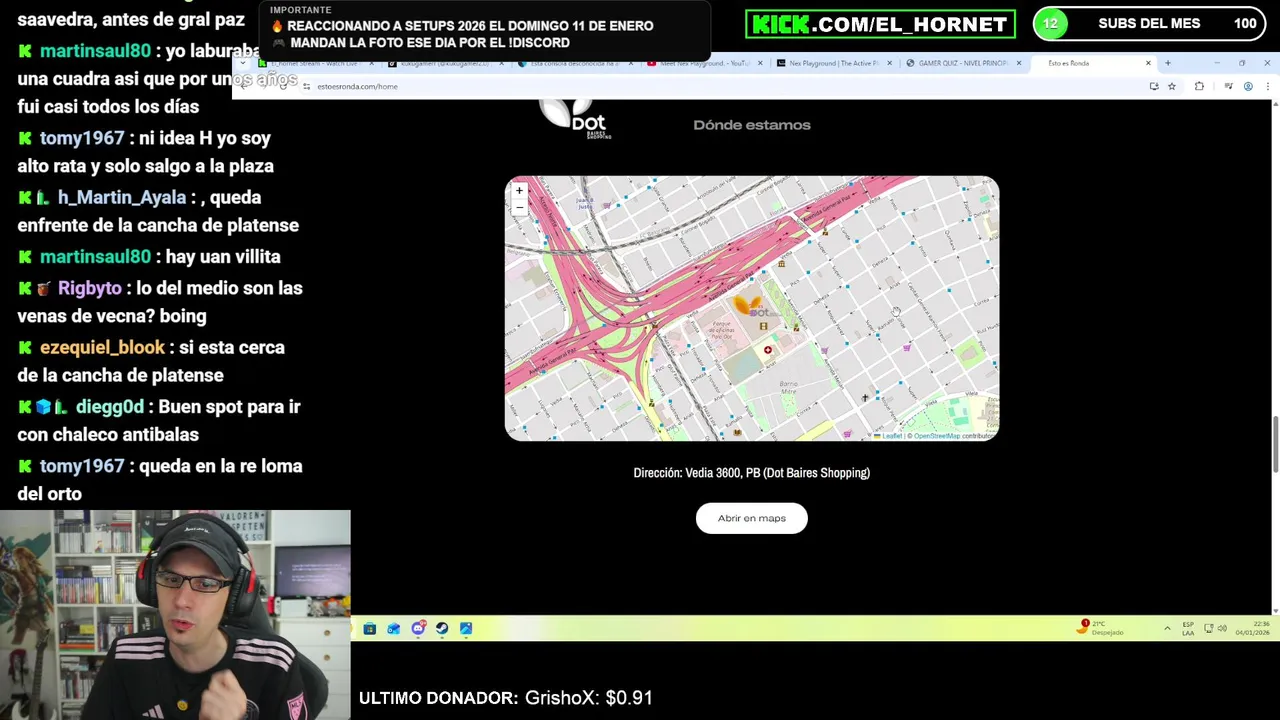Zoom in on the Leaflet map
This screenshot has height=720, width=1280.
coord(519,190)
